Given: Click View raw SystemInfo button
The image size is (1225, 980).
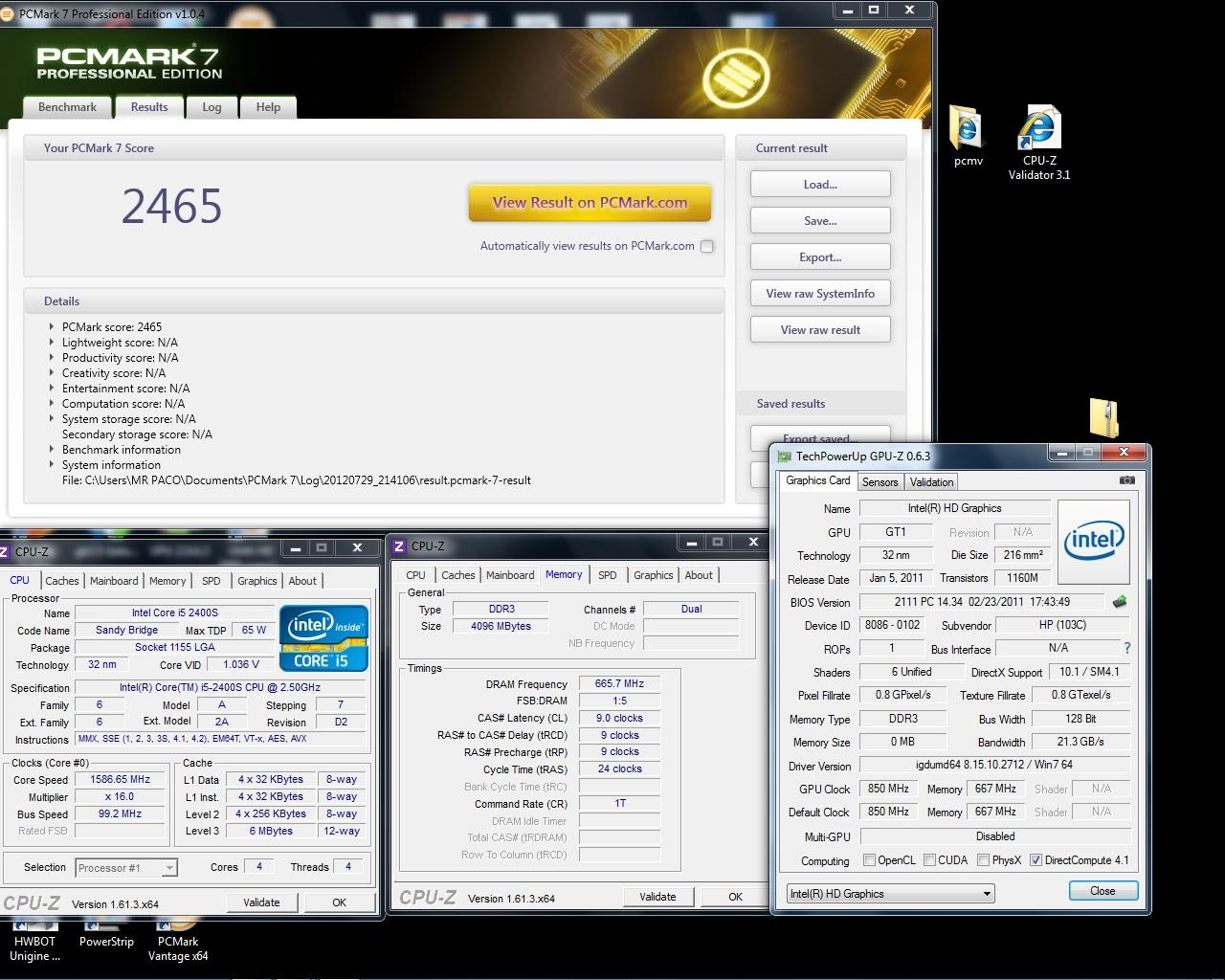Looking at the screenshot, I should (x=820, y=294).
